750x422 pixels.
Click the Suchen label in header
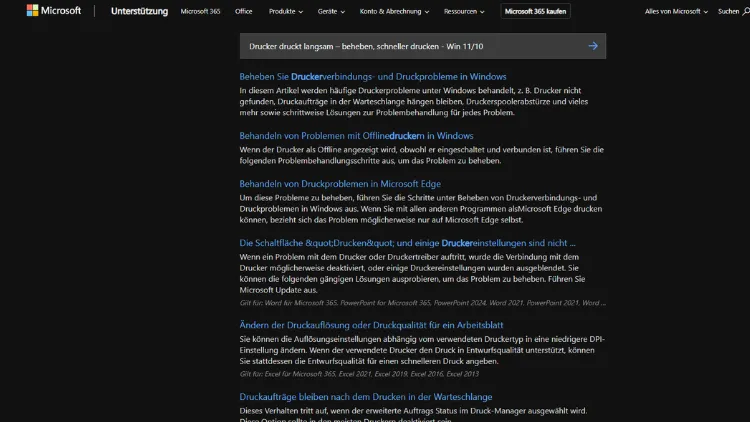(x=728, y=11)
